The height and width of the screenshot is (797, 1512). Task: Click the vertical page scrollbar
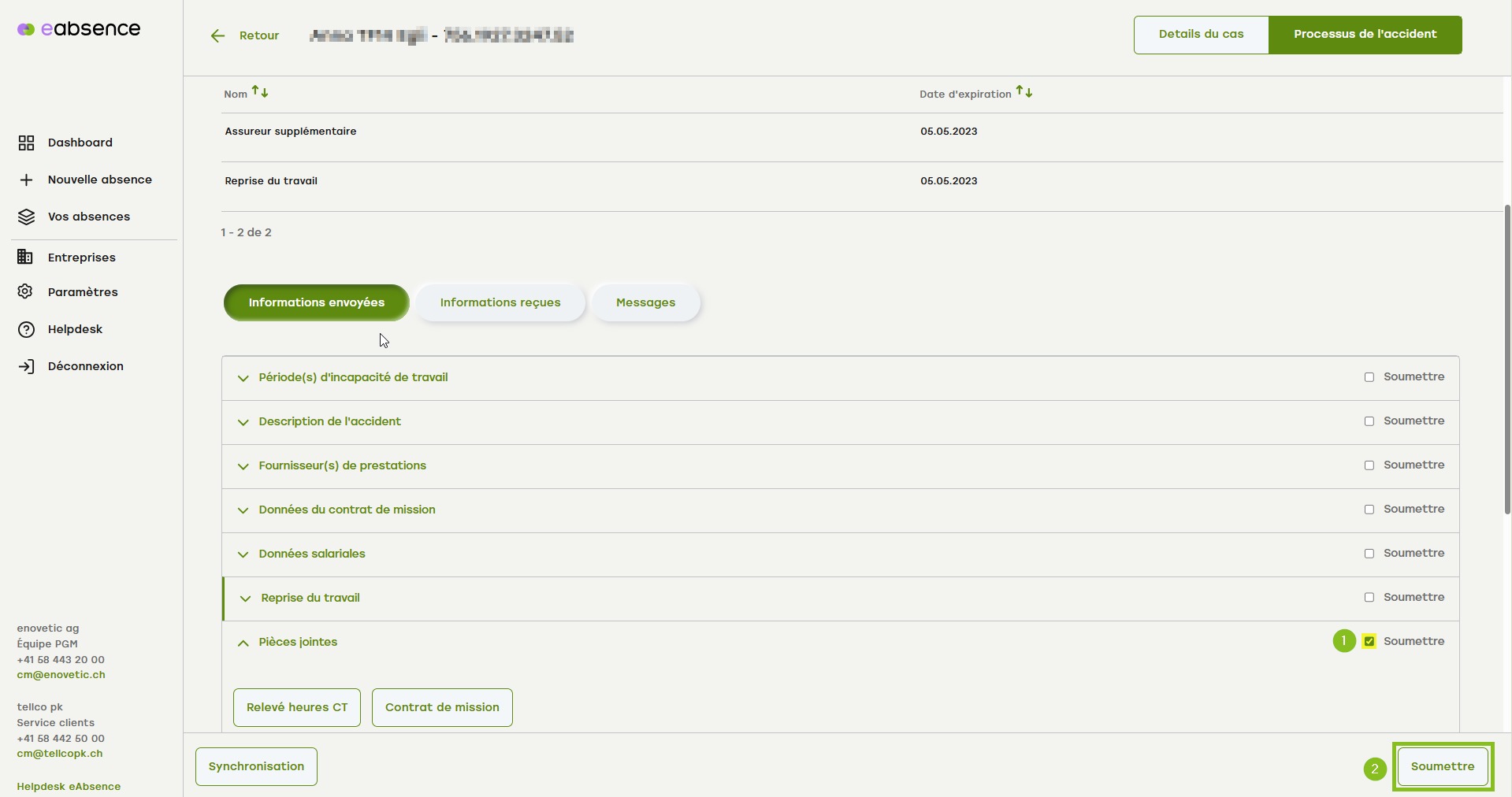point(1506,359)
